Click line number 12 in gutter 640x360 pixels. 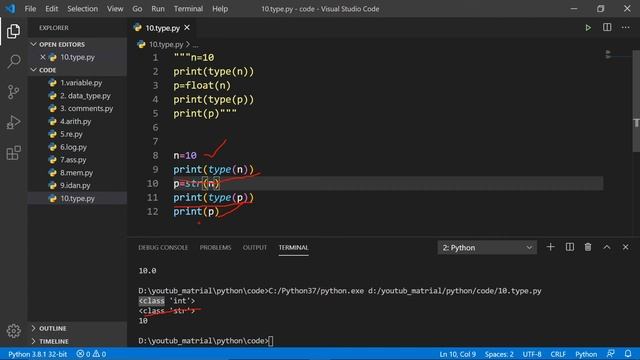pos(152,211)
